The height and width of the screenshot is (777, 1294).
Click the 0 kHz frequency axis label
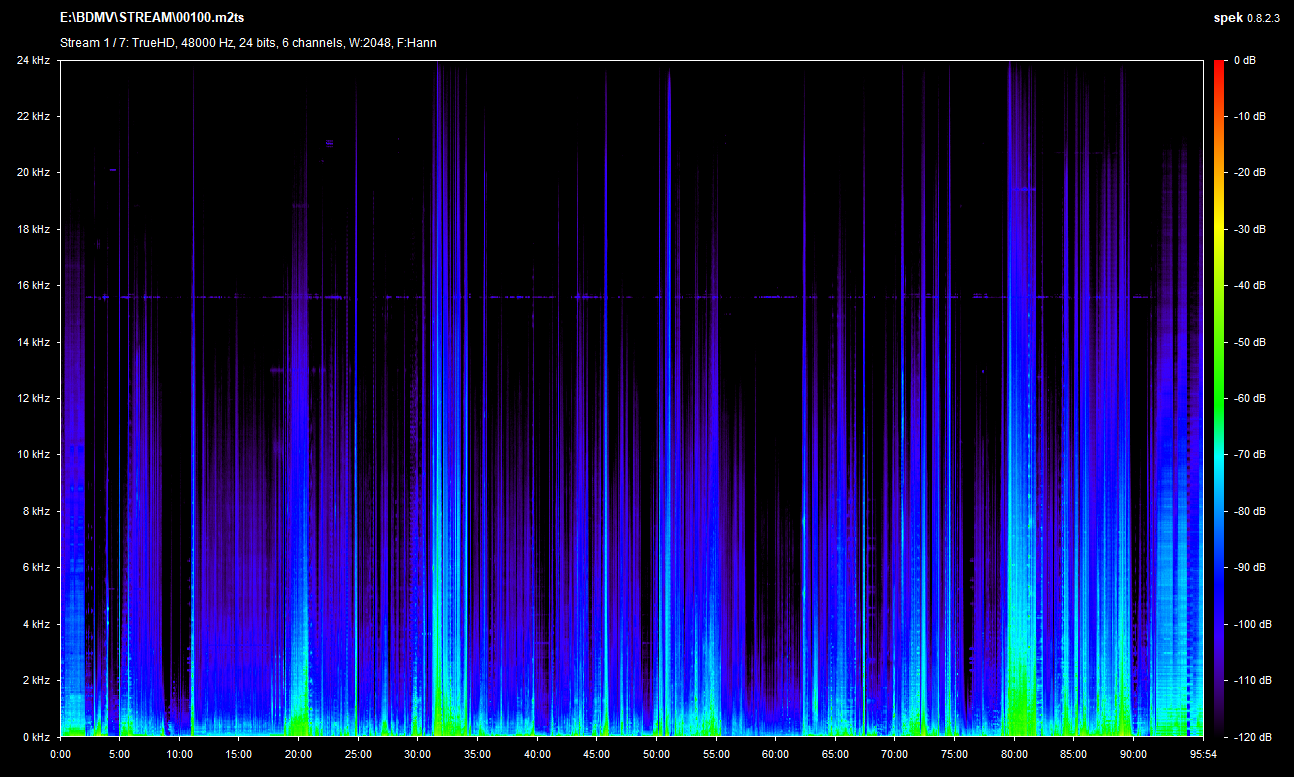point(36,737)
